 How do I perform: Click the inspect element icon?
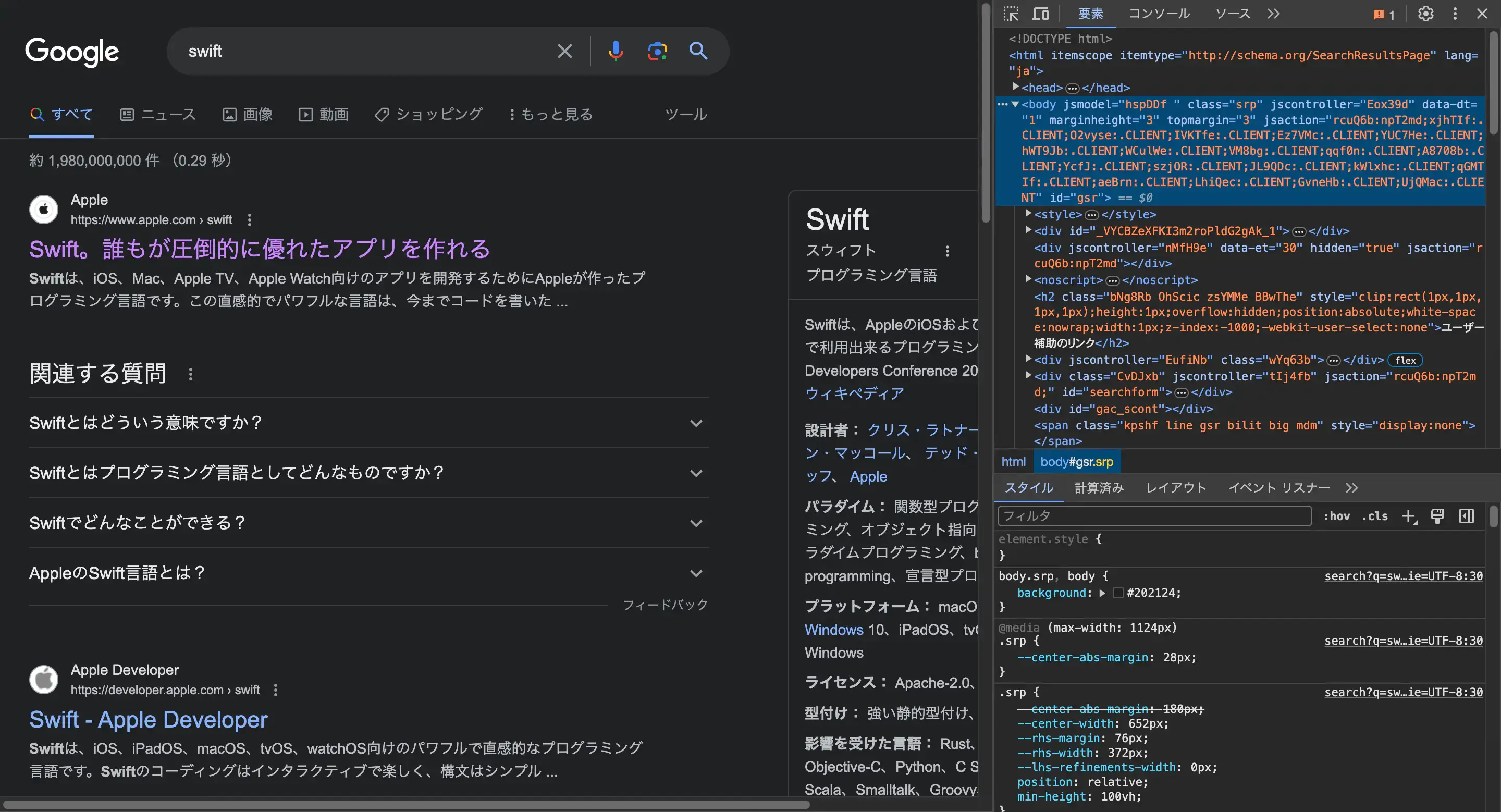coord(1012,13)
